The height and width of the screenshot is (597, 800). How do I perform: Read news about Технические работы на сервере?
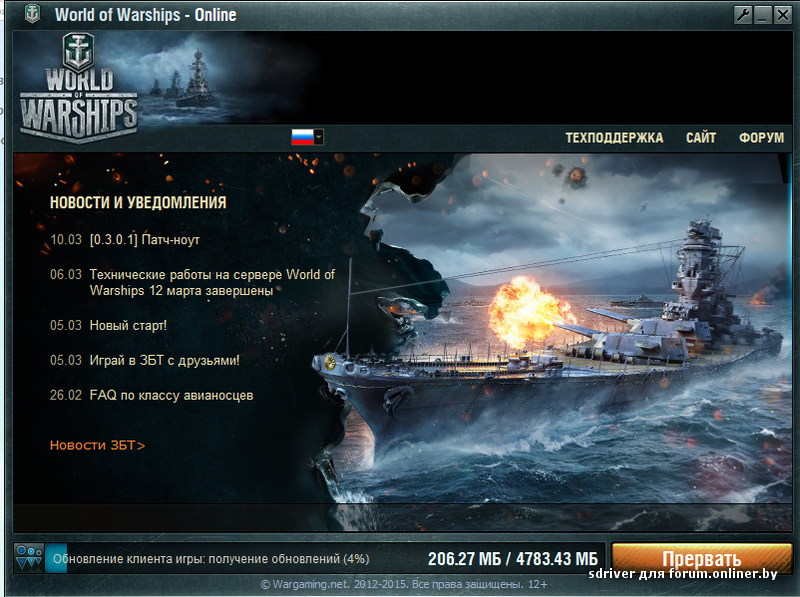point(212,282)
